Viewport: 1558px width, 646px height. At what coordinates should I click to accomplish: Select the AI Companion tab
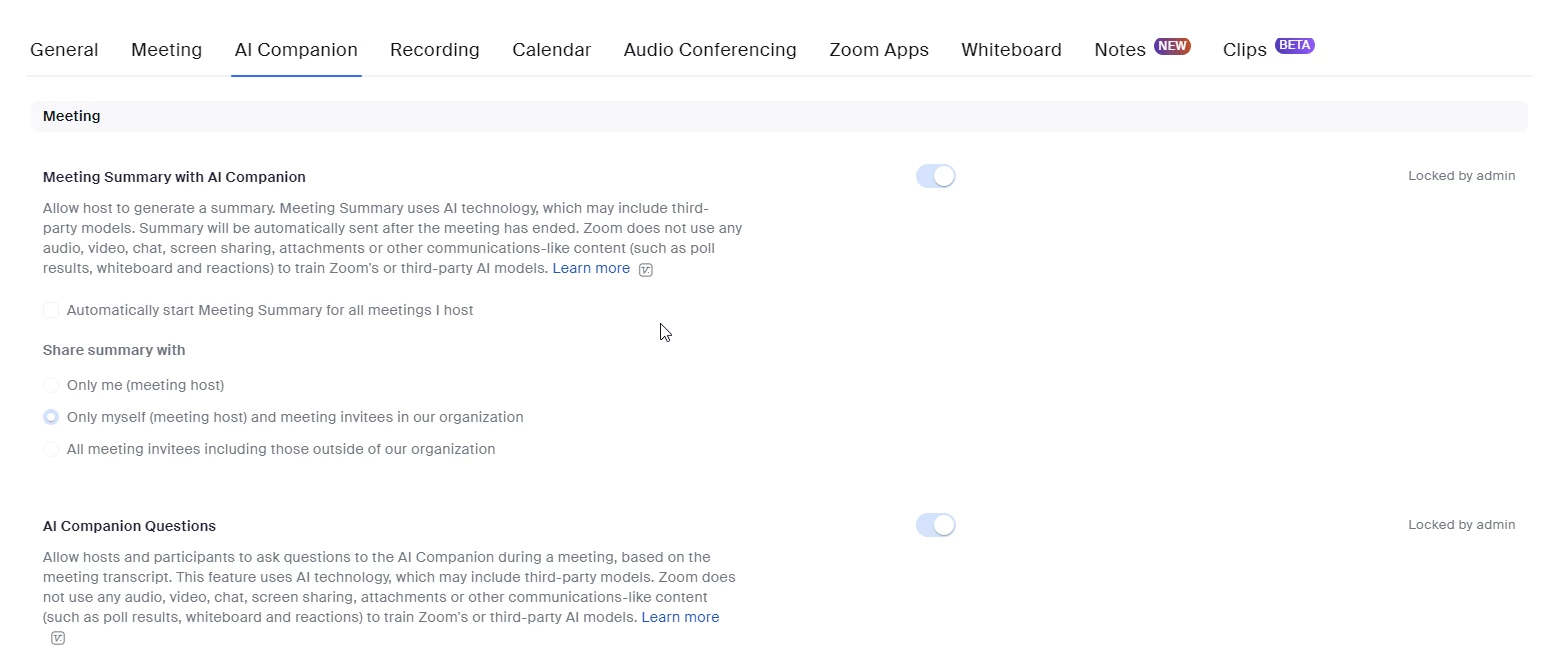click(296, 49)
